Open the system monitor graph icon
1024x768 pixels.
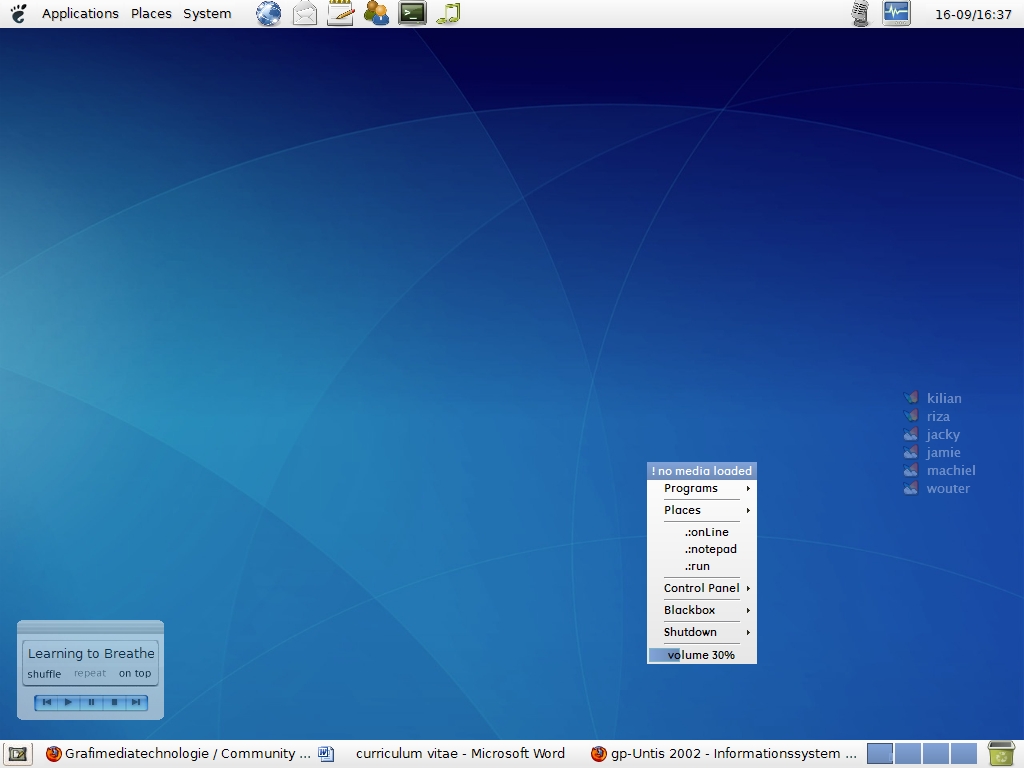[896, 13]
